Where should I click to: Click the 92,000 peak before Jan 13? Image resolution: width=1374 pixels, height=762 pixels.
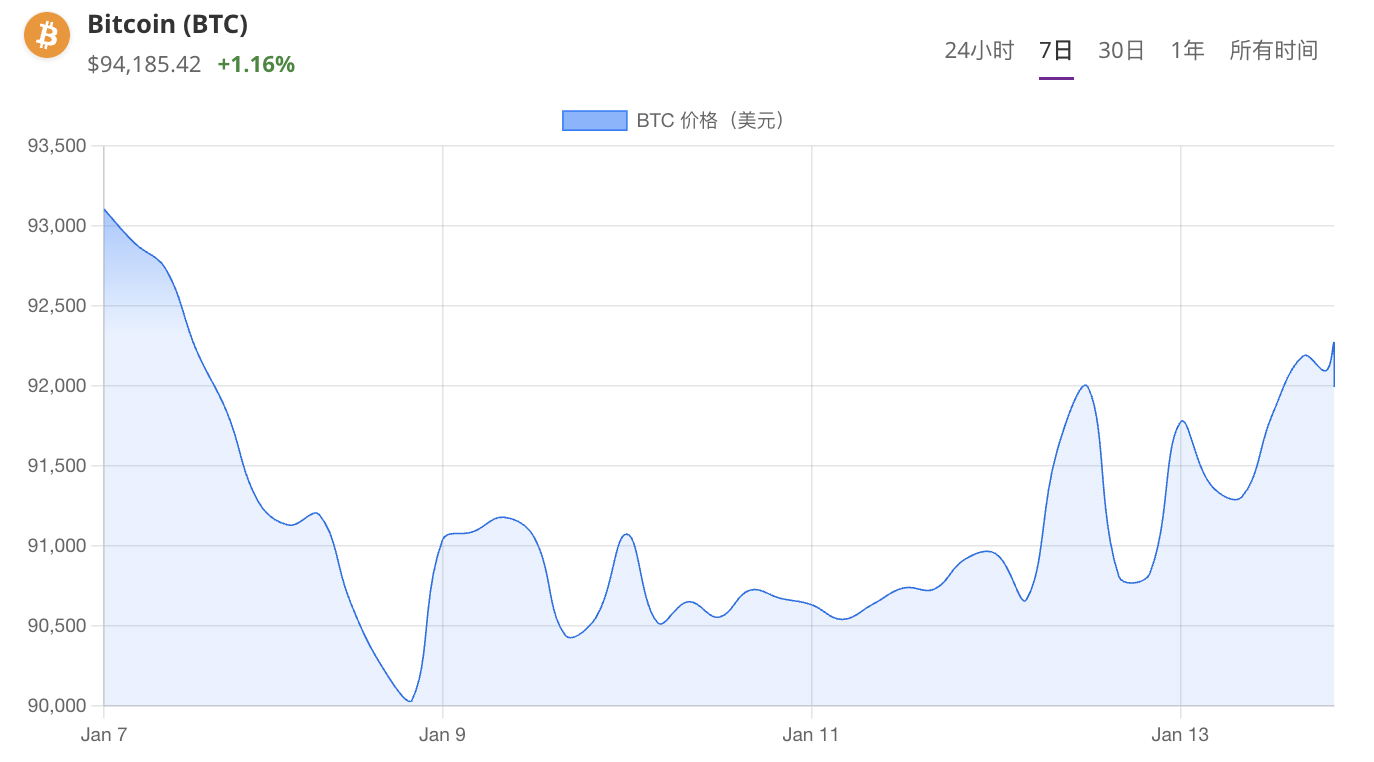click(x=1085, y=385)
